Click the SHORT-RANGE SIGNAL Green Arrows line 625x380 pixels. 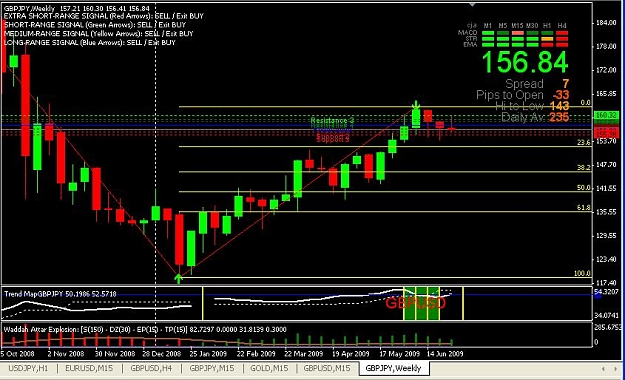point(94,25)
